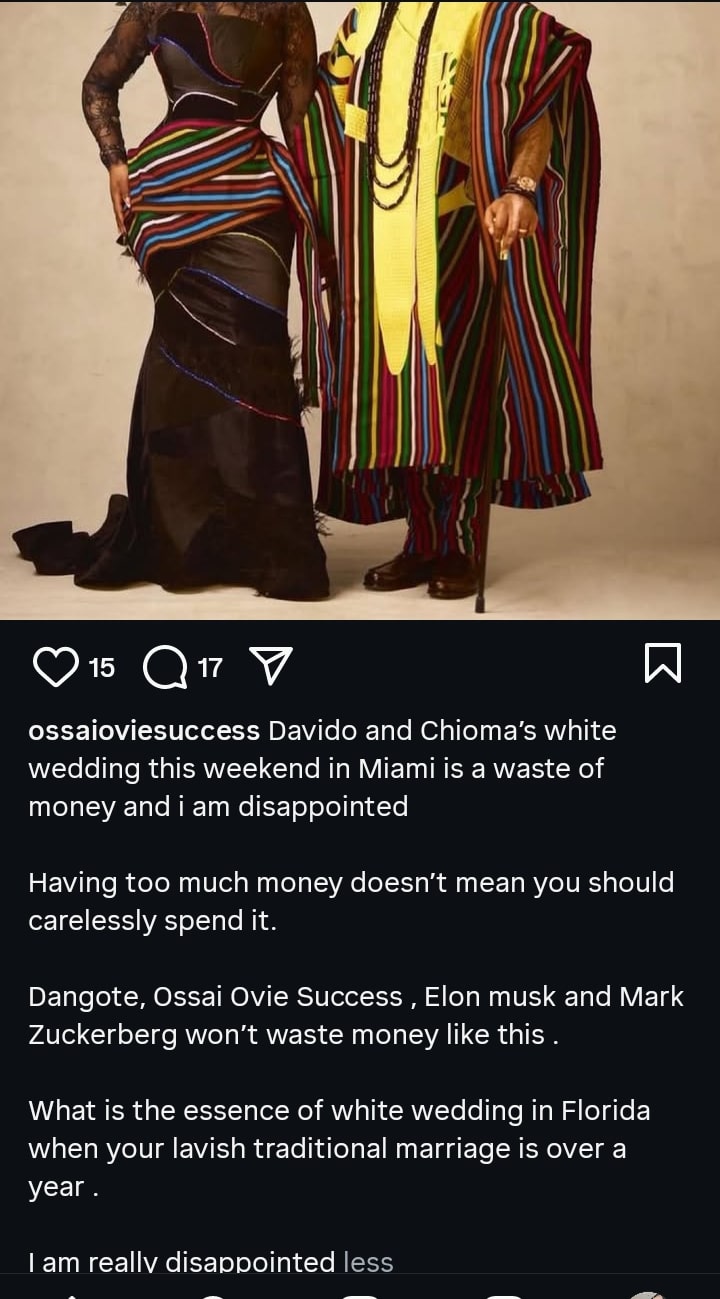The height and width of the screenshot is (1299, 720).
Task: Like the post with the heart icon
Action: tap(56, 666)
